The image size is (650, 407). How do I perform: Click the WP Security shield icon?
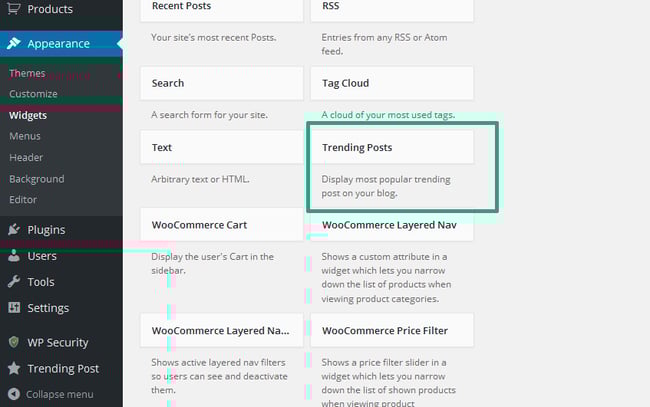[13, 342]
